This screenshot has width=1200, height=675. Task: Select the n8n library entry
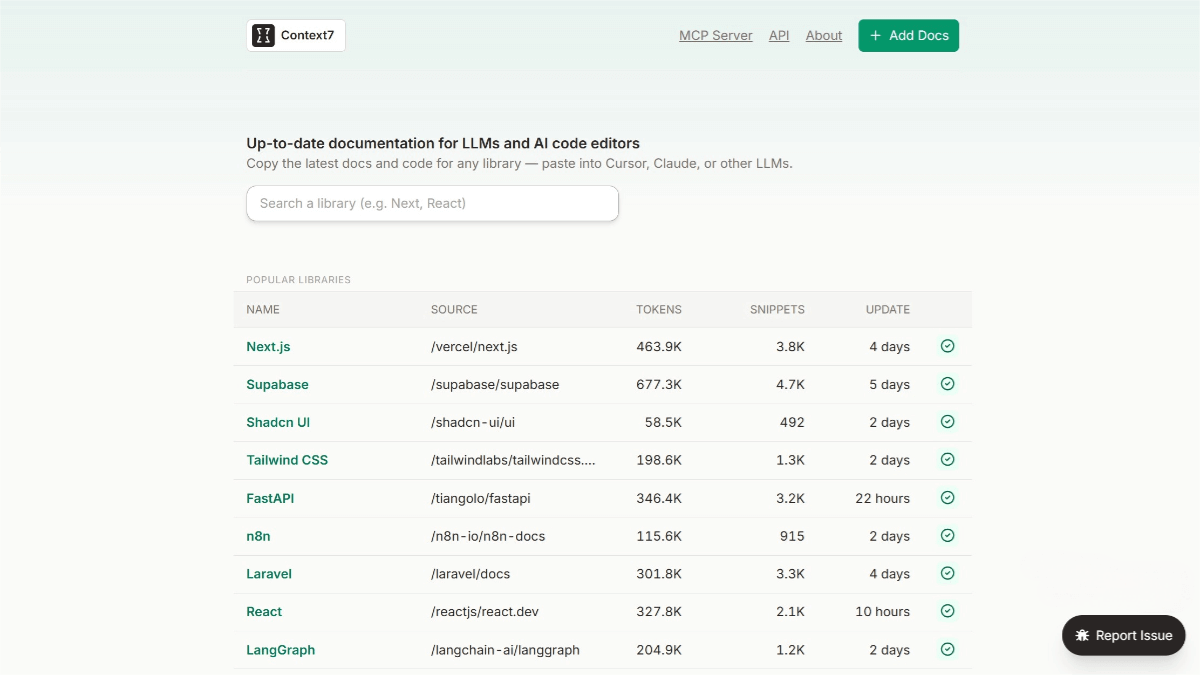[258, 536]
